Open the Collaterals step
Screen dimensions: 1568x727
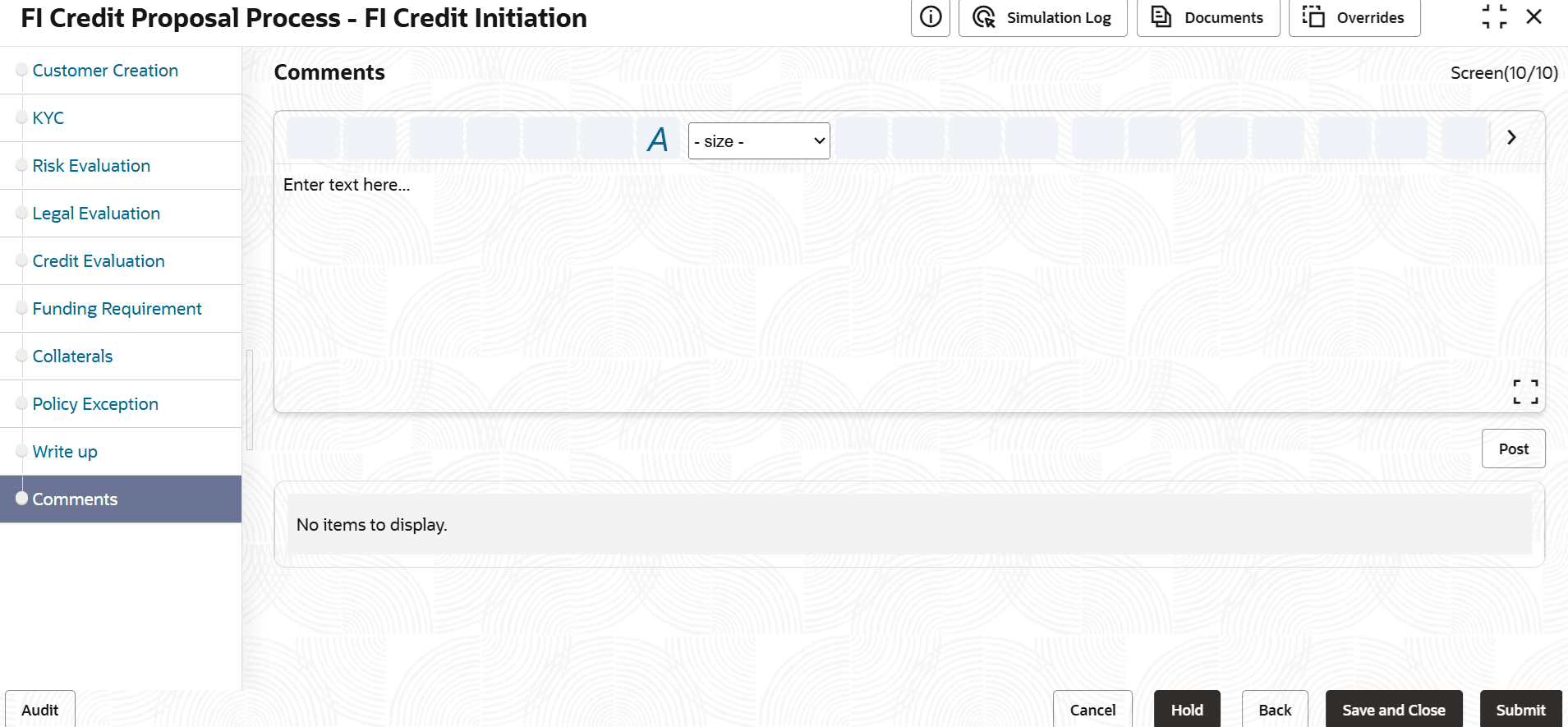[x=72, y=357]
